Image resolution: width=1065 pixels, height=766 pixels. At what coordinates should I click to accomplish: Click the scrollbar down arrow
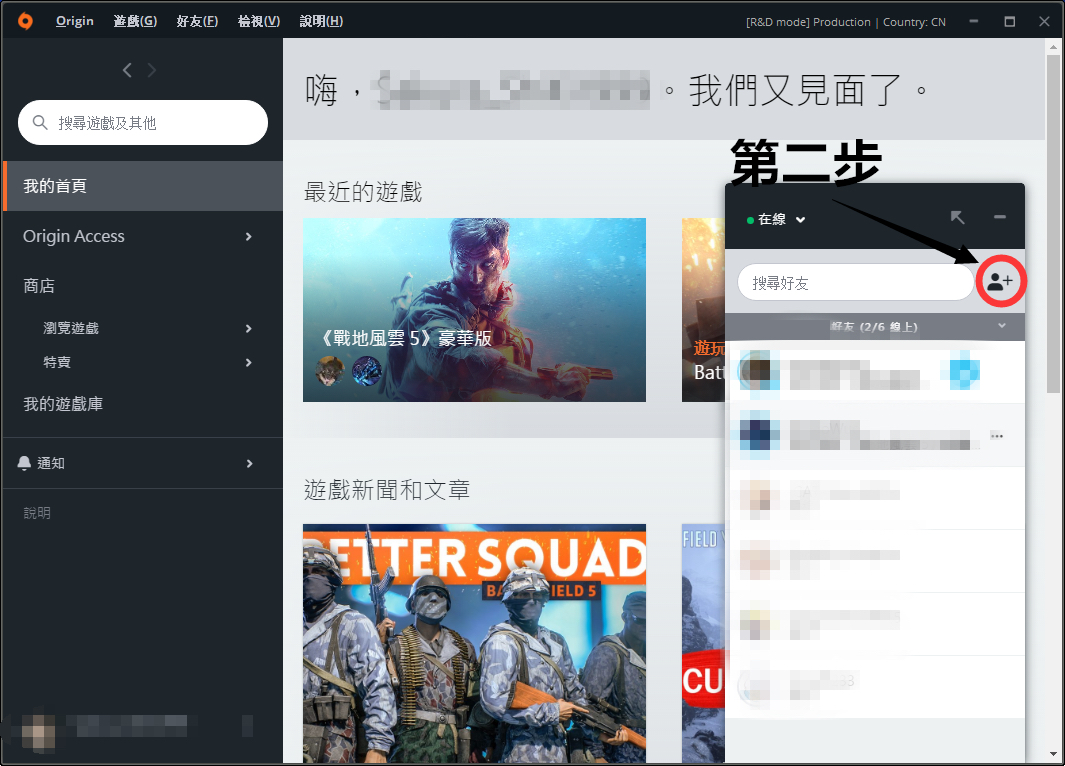tap(1053, 754)
